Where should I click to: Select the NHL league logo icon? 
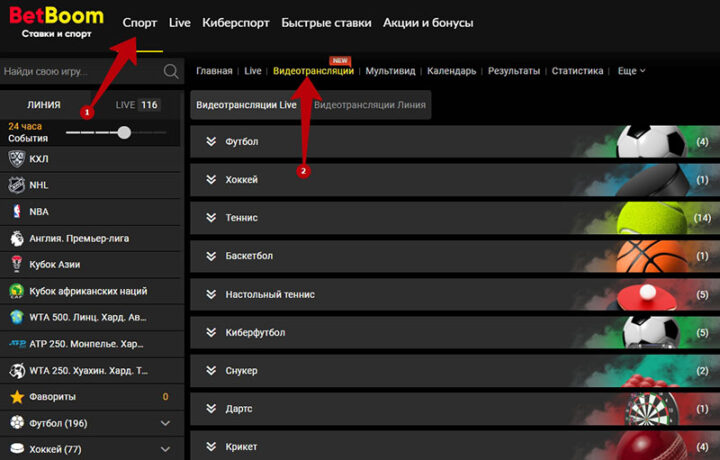[x=16, y=185]
